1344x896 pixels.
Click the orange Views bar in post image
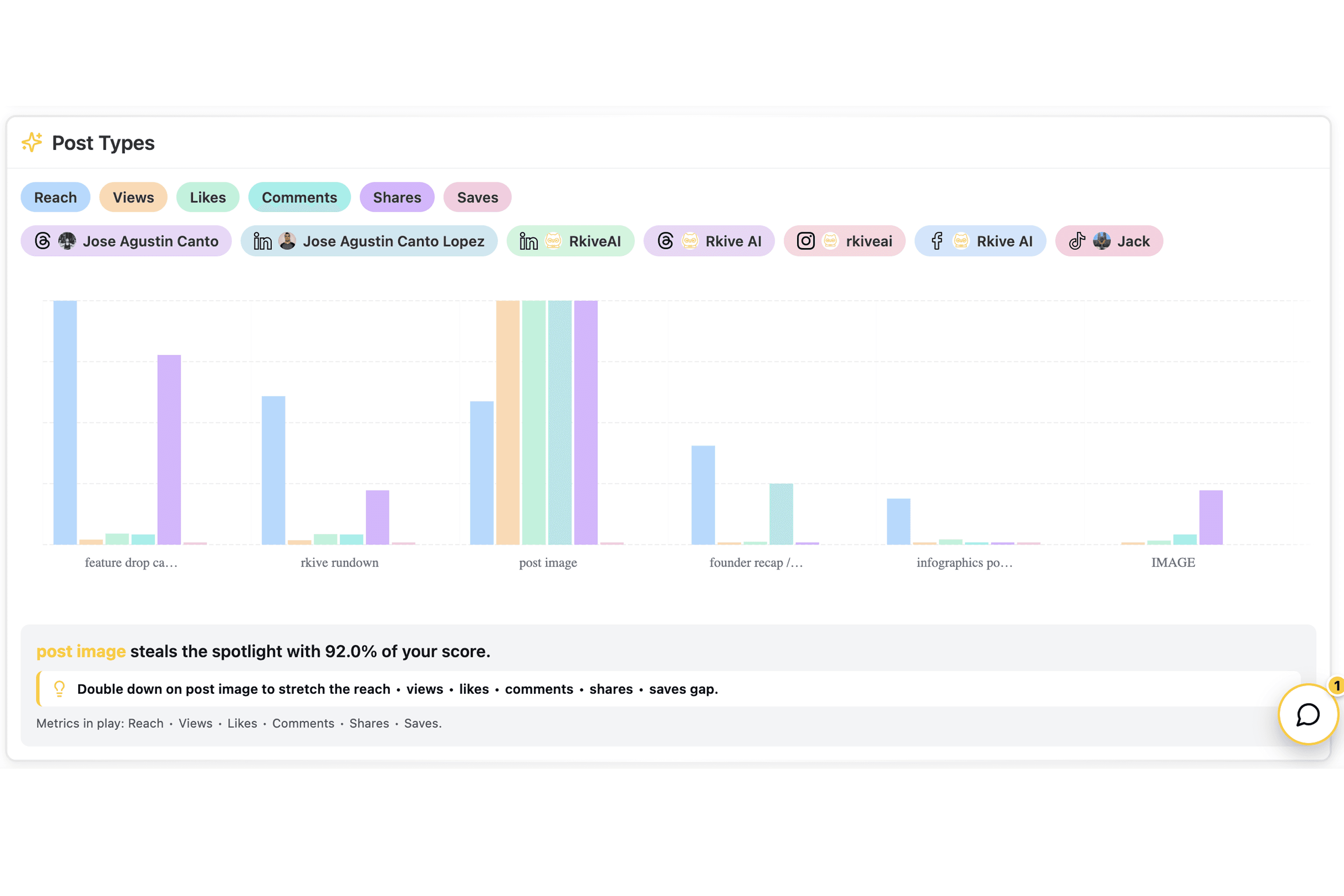[507, 423]
